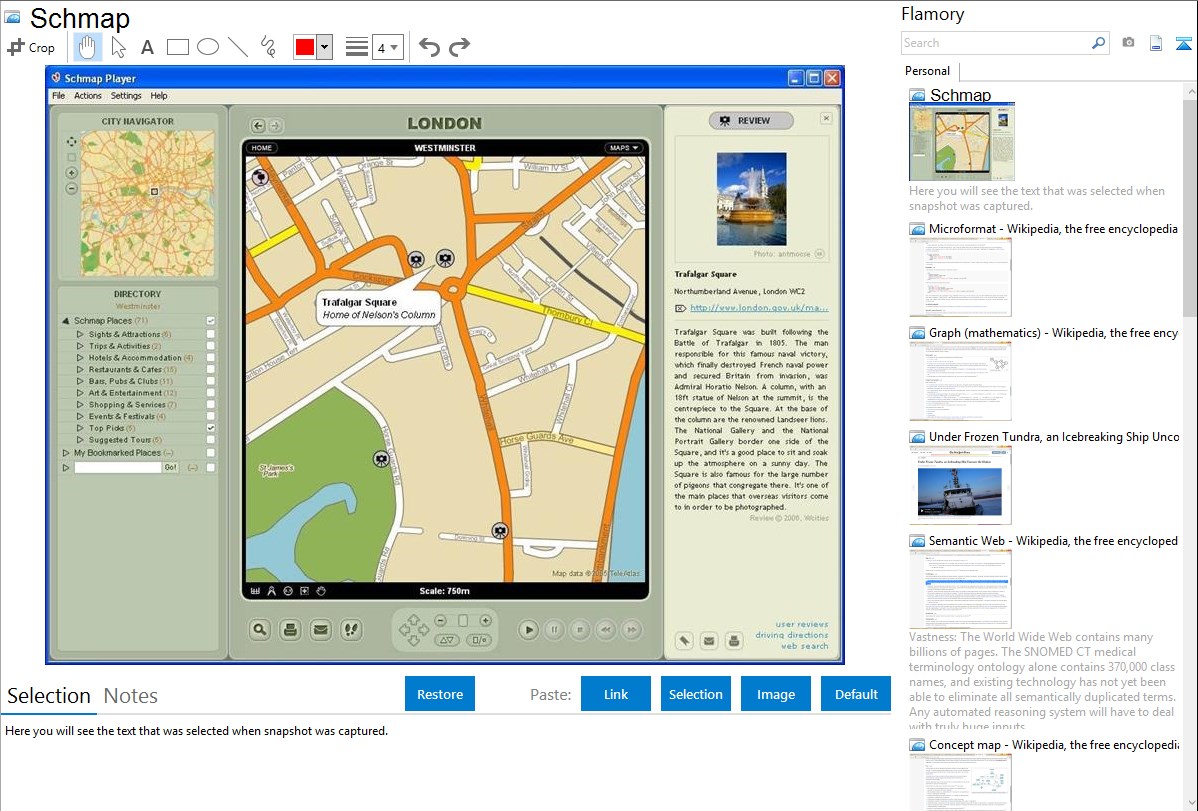Image resolution: width=1198 pixels, height=811 pixels.
Task: Check the Hotels & Accommodation checkbox
Action: 211,358
